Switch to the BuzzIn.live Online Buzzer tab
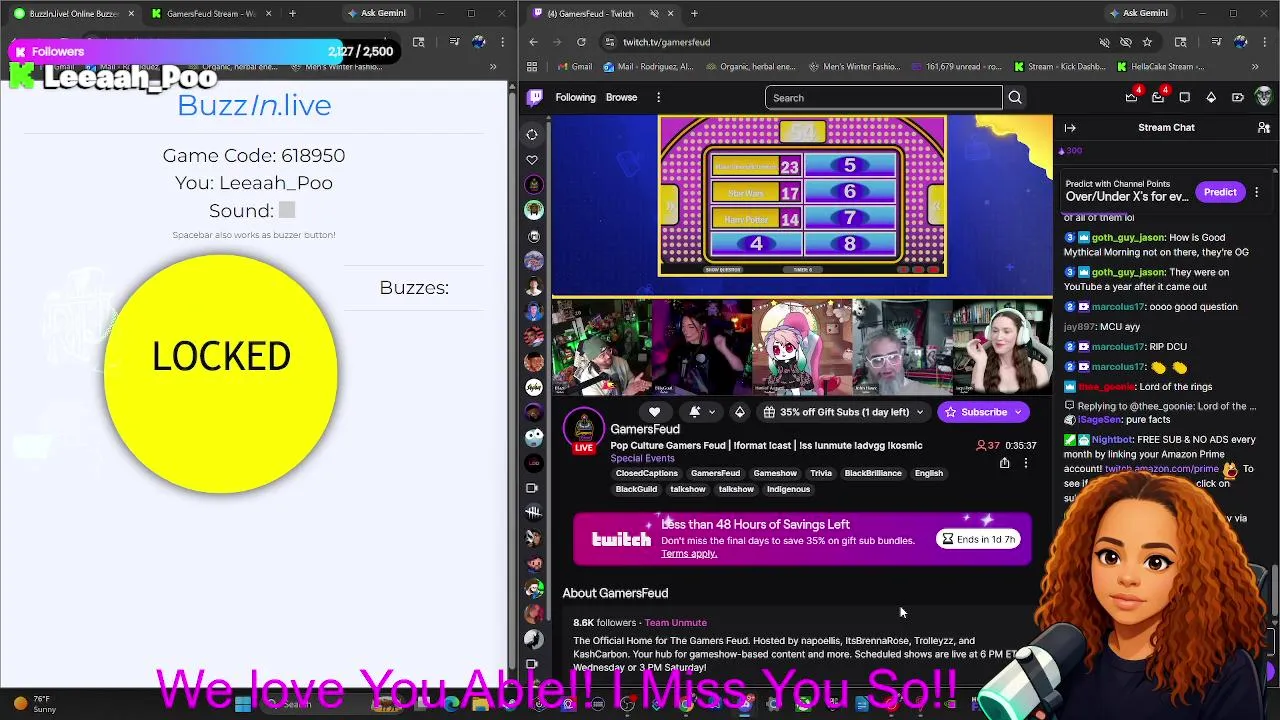 (73, 13)
